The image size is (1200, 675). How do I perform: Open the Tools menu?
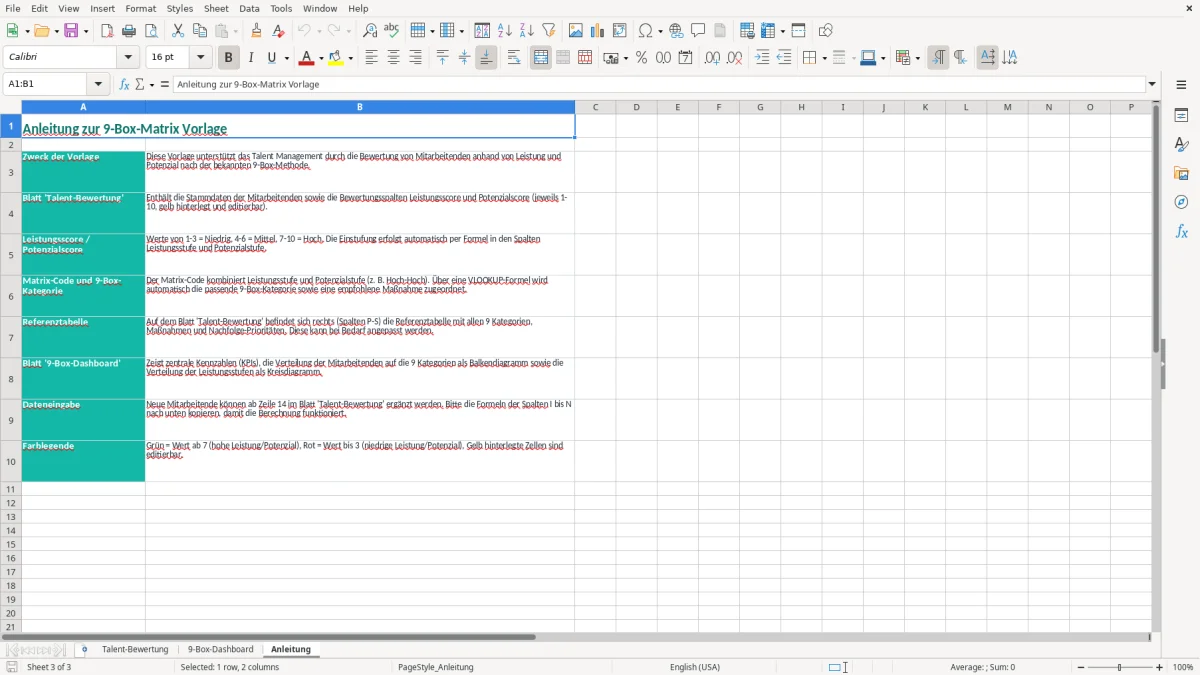click(281, 8)
